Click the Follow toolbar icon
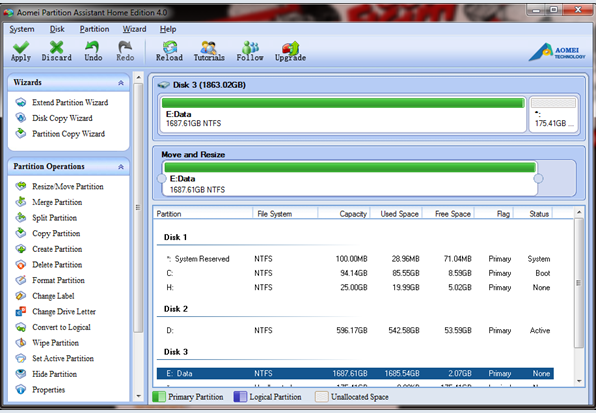The image size is (596, 413). tap(250, 47)
